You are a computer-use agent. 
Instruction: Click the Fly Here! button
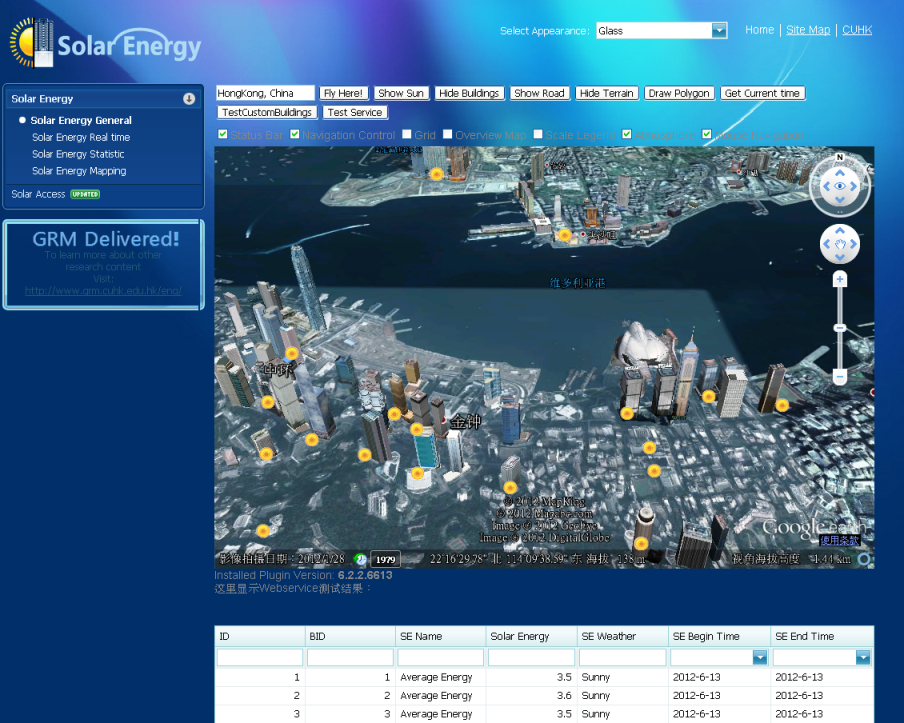343,93
